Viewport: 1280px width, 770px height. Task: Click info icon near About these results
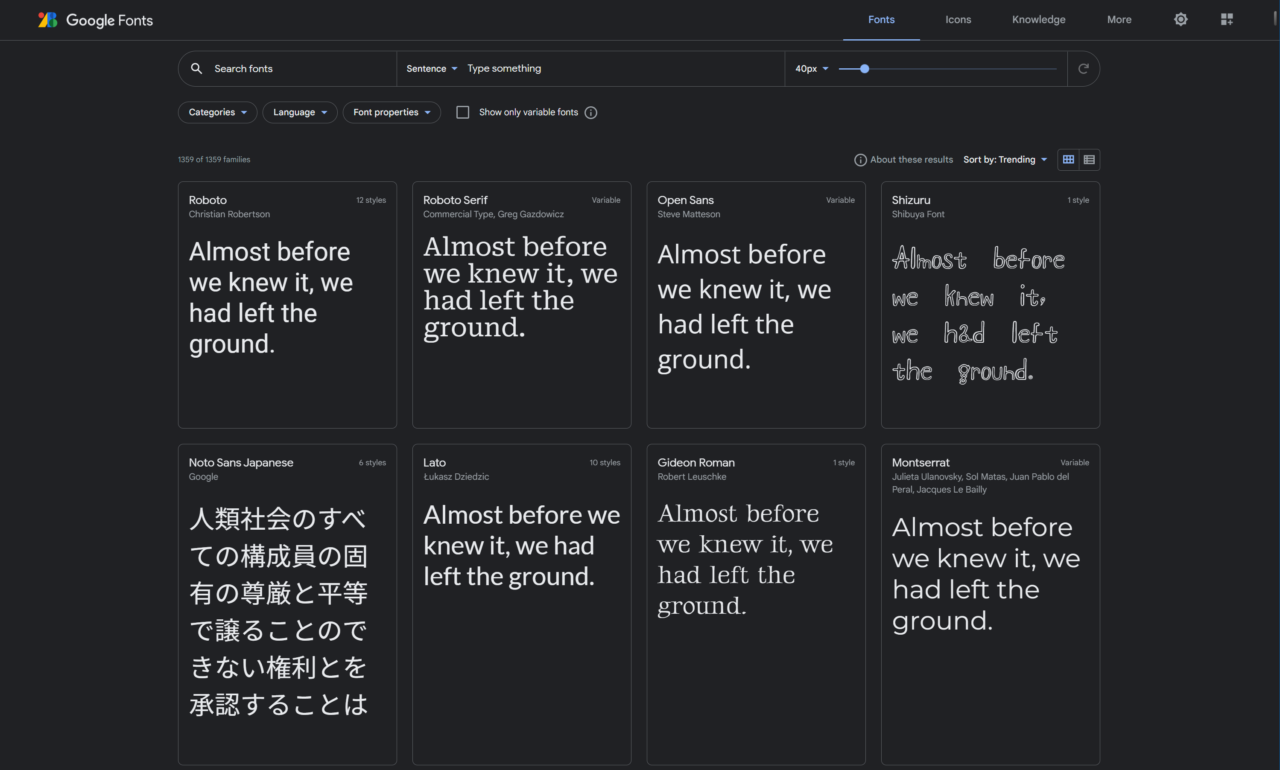[860, 160]
